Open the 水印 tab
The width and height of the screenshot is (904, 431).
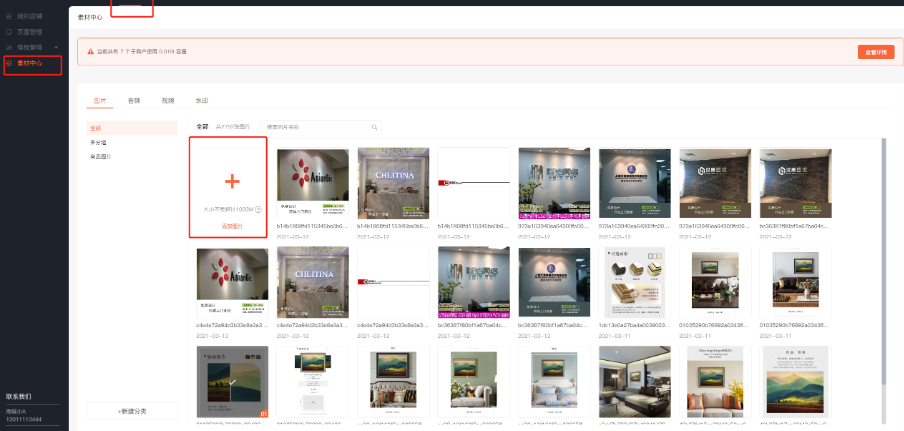(x=202, y=101)
